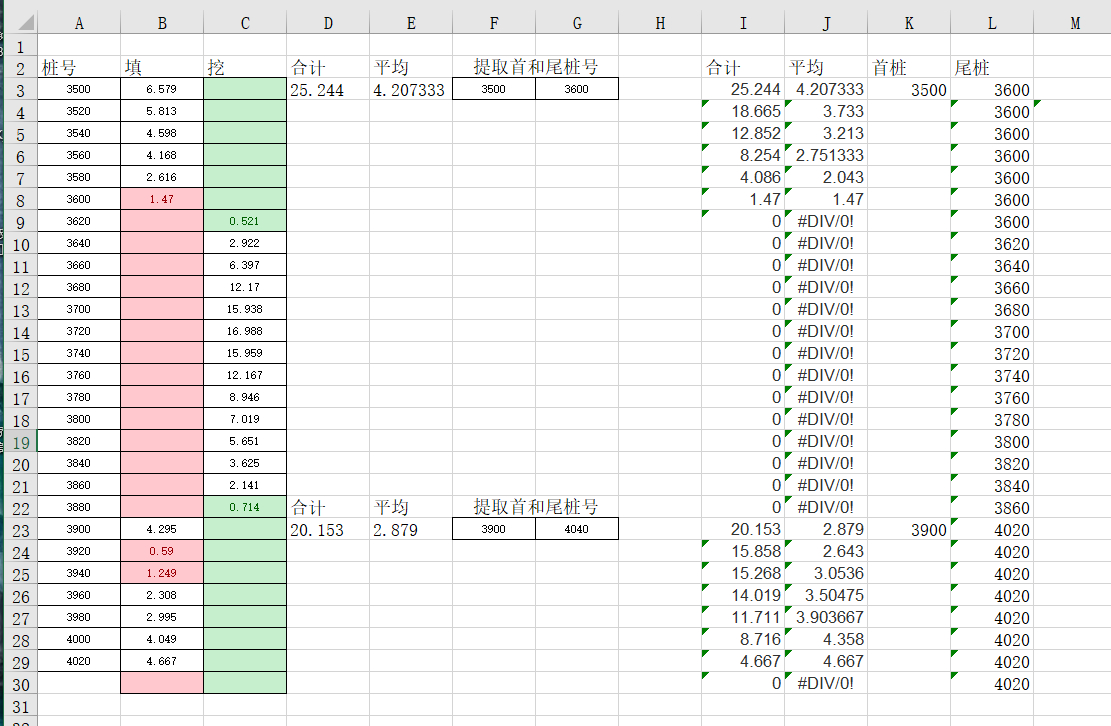Click green value 0.521 in cell C9
Viewport: 1111px width, 726px height.
(244, 221)
